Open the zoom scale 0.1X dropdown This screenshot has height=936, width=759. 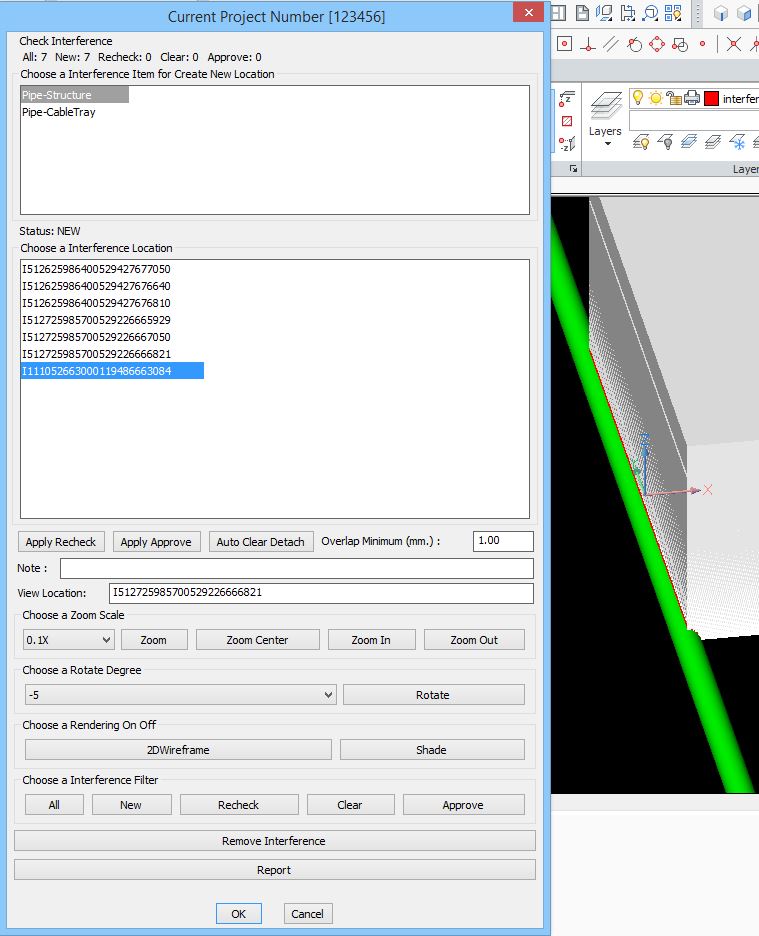pyautogui.click(x=69, y=640)
